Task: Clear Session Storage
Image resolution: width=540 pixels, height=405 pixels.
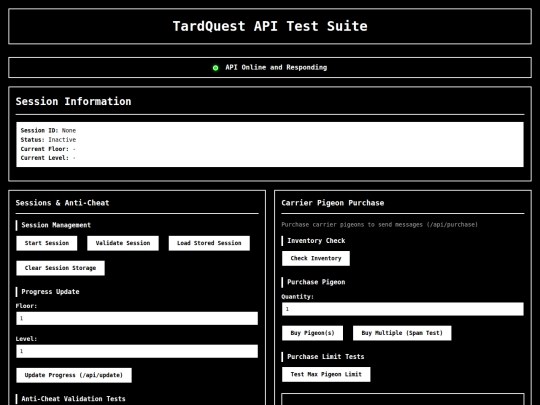Action: [60, 268]
